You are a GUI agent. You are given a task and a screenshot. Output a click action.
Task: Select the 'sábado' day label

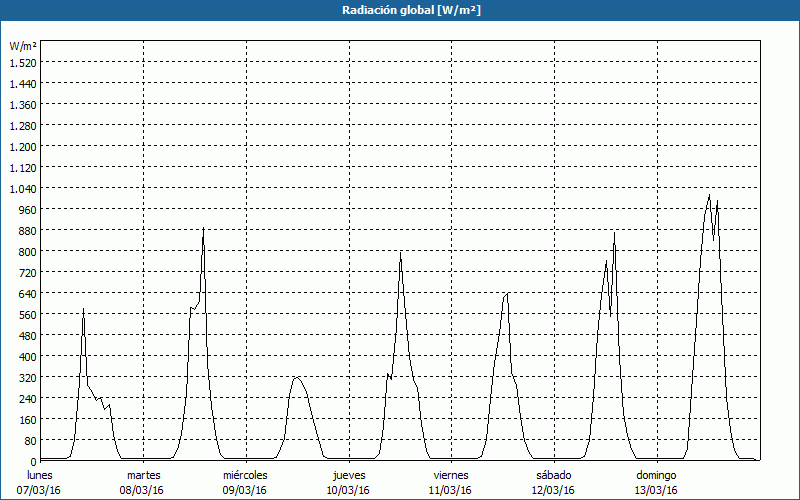(553, 475)
